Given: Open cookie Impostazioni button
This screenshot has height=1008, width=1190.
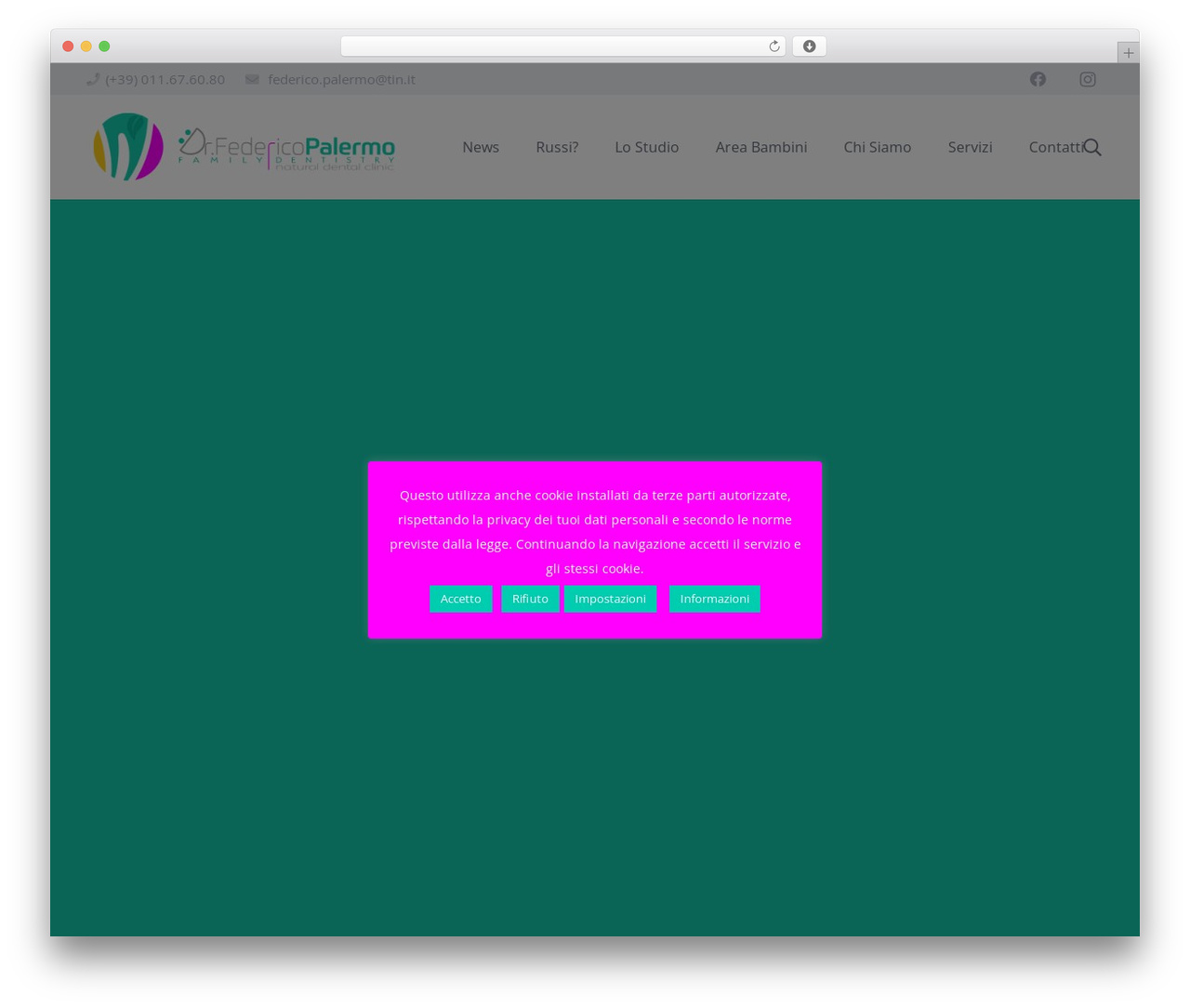Looking at the screenshot, I should (610, 599).
